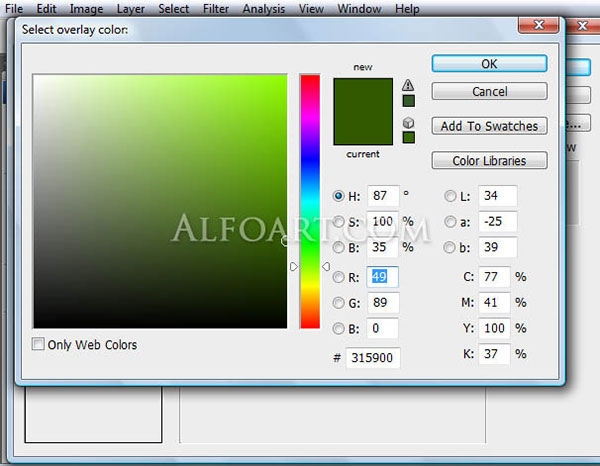Open Color Libraries

pos(489,161)
